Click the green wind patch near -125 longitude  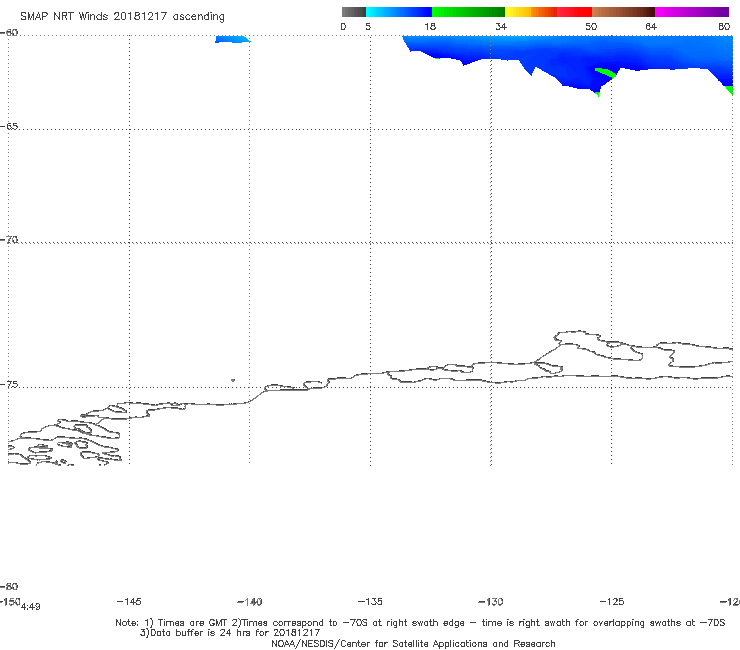coord(606,73)
